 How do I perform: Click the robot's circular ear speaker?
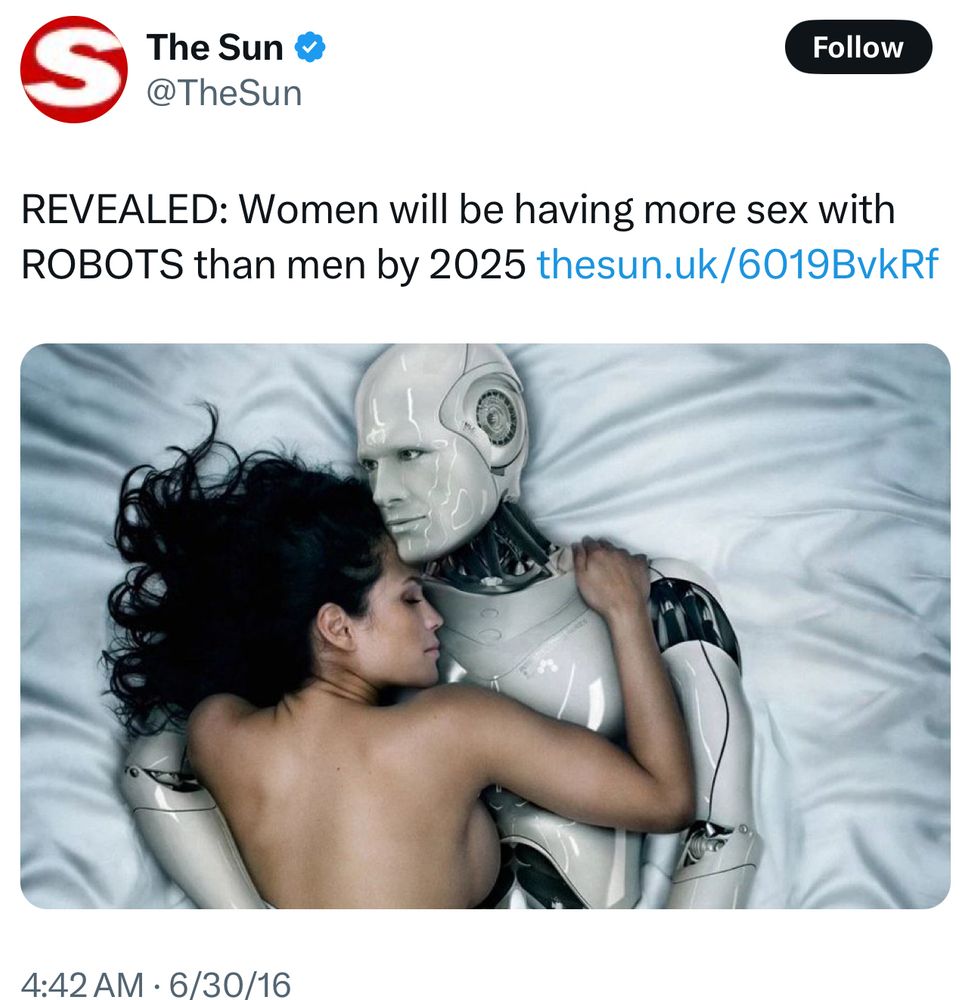click(495, 416)
